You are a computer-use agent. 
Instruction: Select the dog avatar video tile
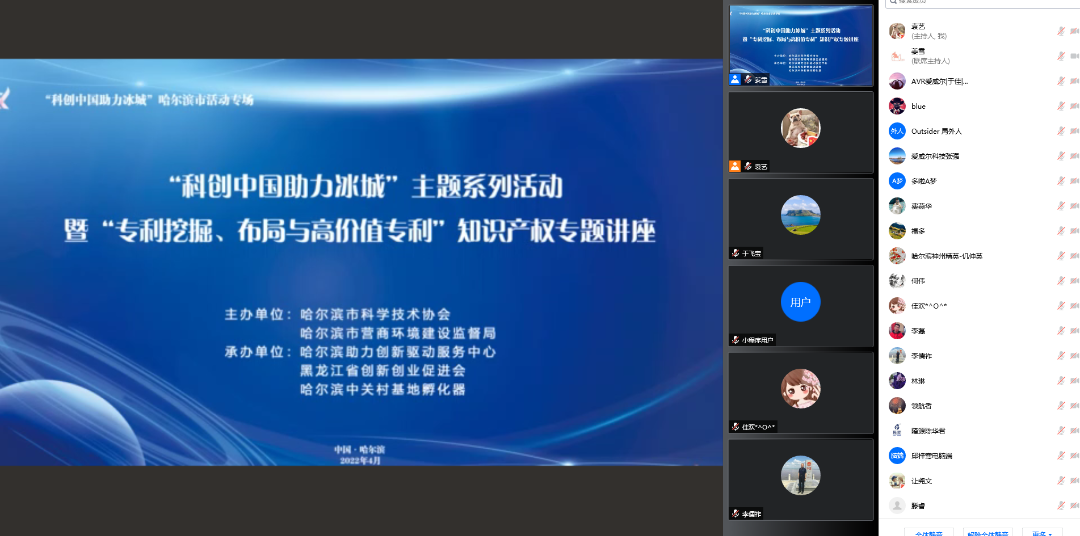(801, 132)
